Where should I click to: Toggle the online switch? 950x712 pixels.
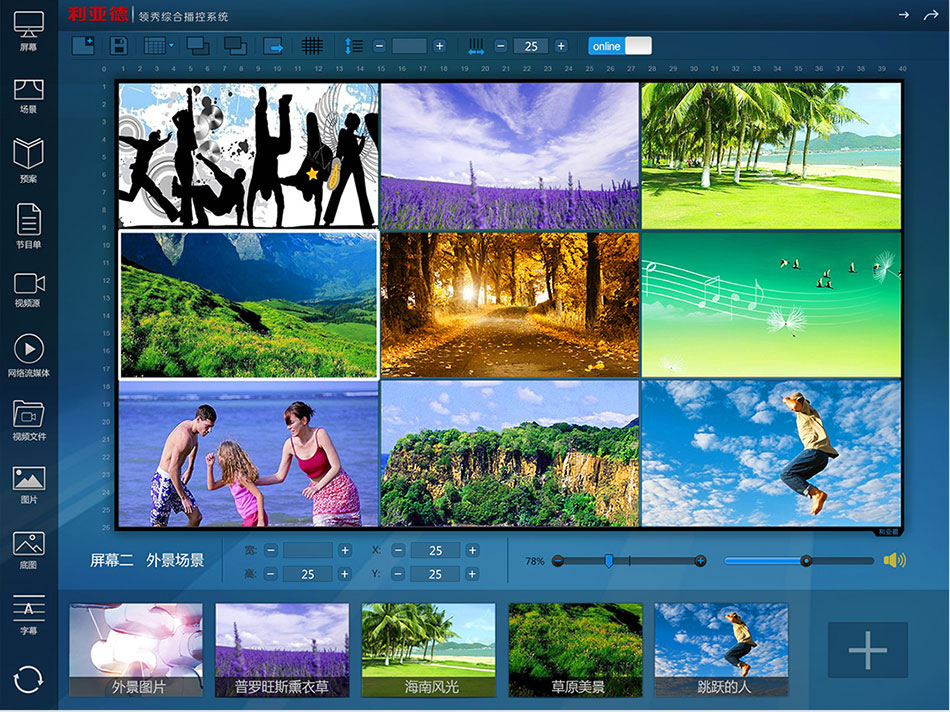[x=620, y=46]
